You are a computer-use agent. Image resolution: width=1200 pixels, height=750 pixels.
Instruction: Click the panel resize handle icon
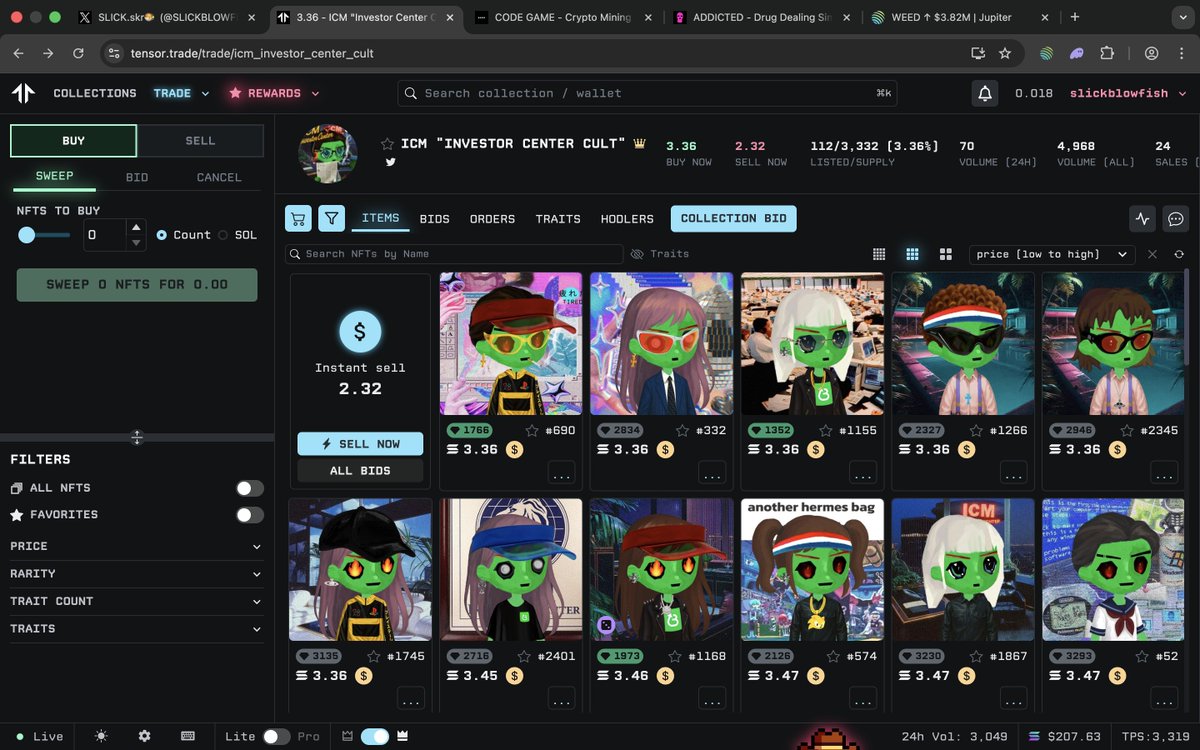137,437
